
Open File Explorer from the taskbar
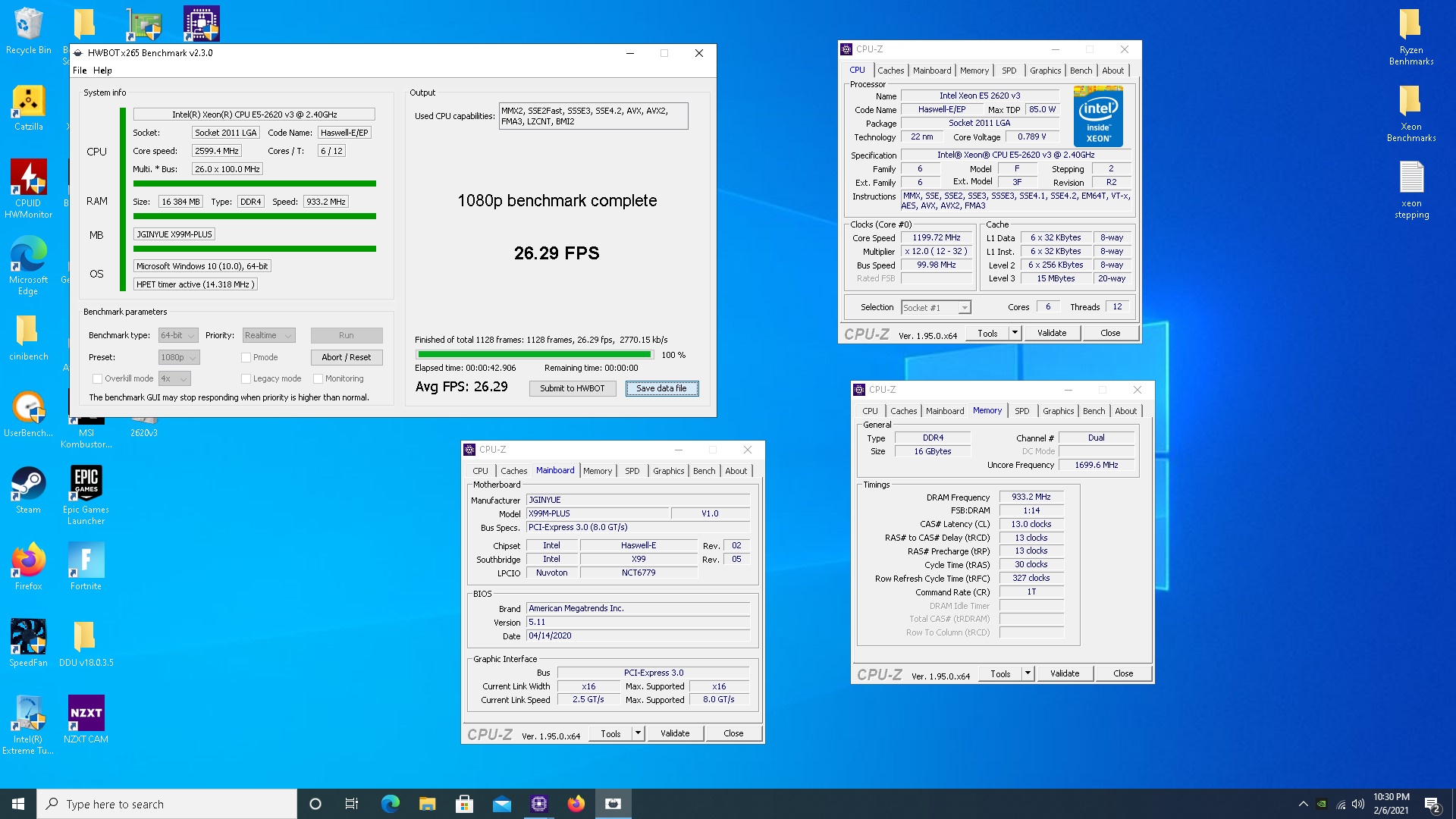point(428,804)
